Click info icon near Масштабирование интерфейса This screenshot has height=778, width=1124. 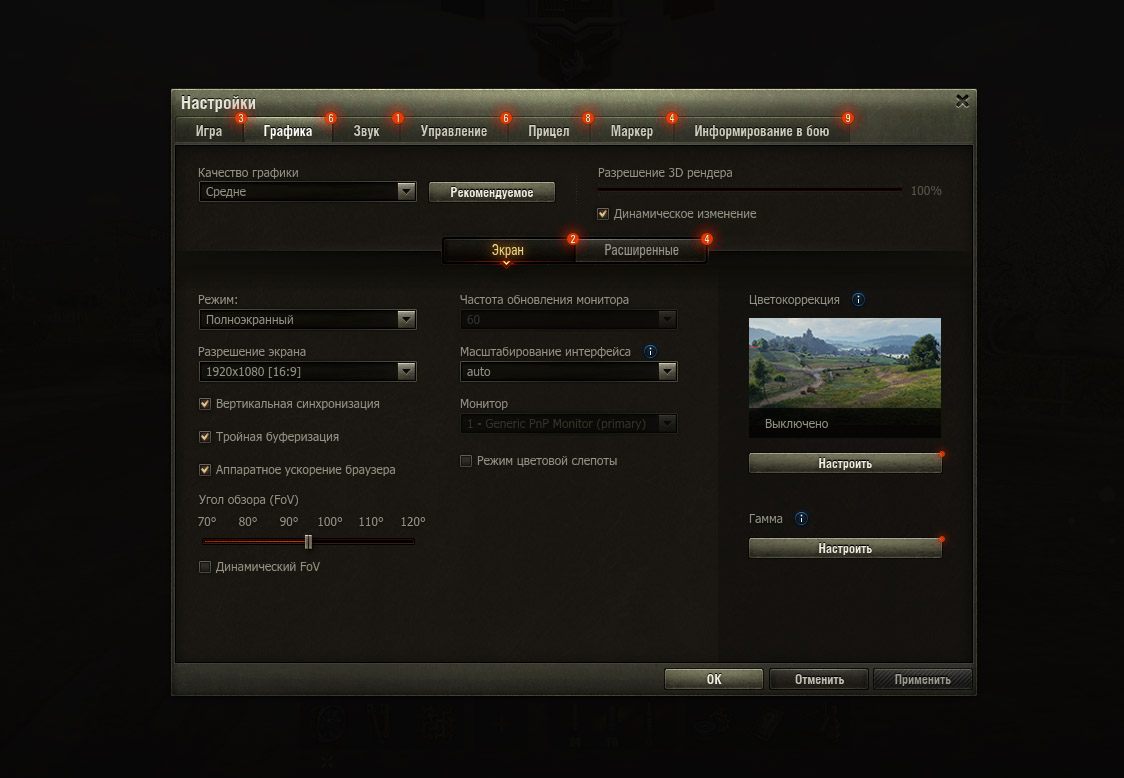tap(651, 352)
